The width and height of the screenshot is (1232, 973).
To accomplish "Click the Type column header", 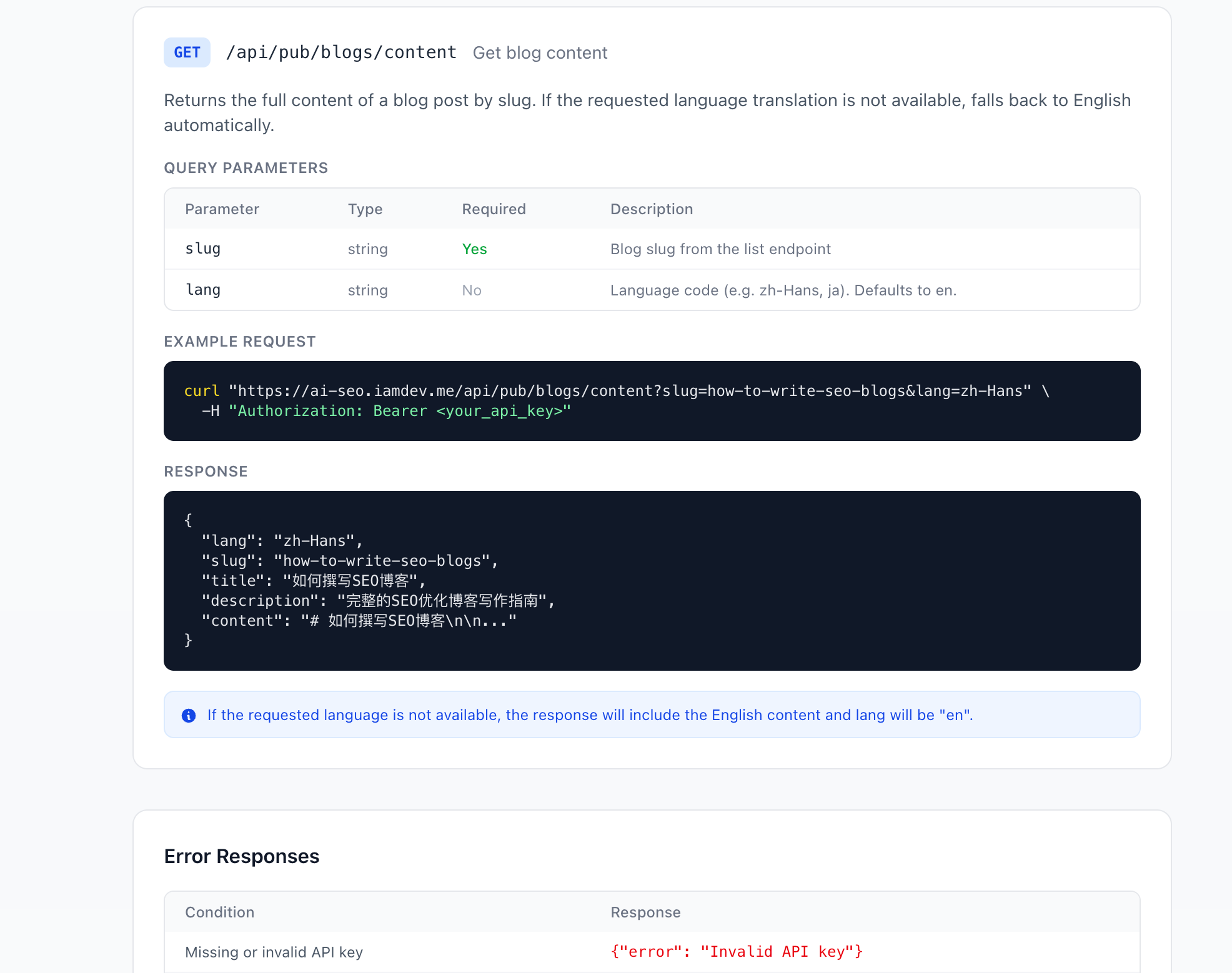I will (365, 209).
